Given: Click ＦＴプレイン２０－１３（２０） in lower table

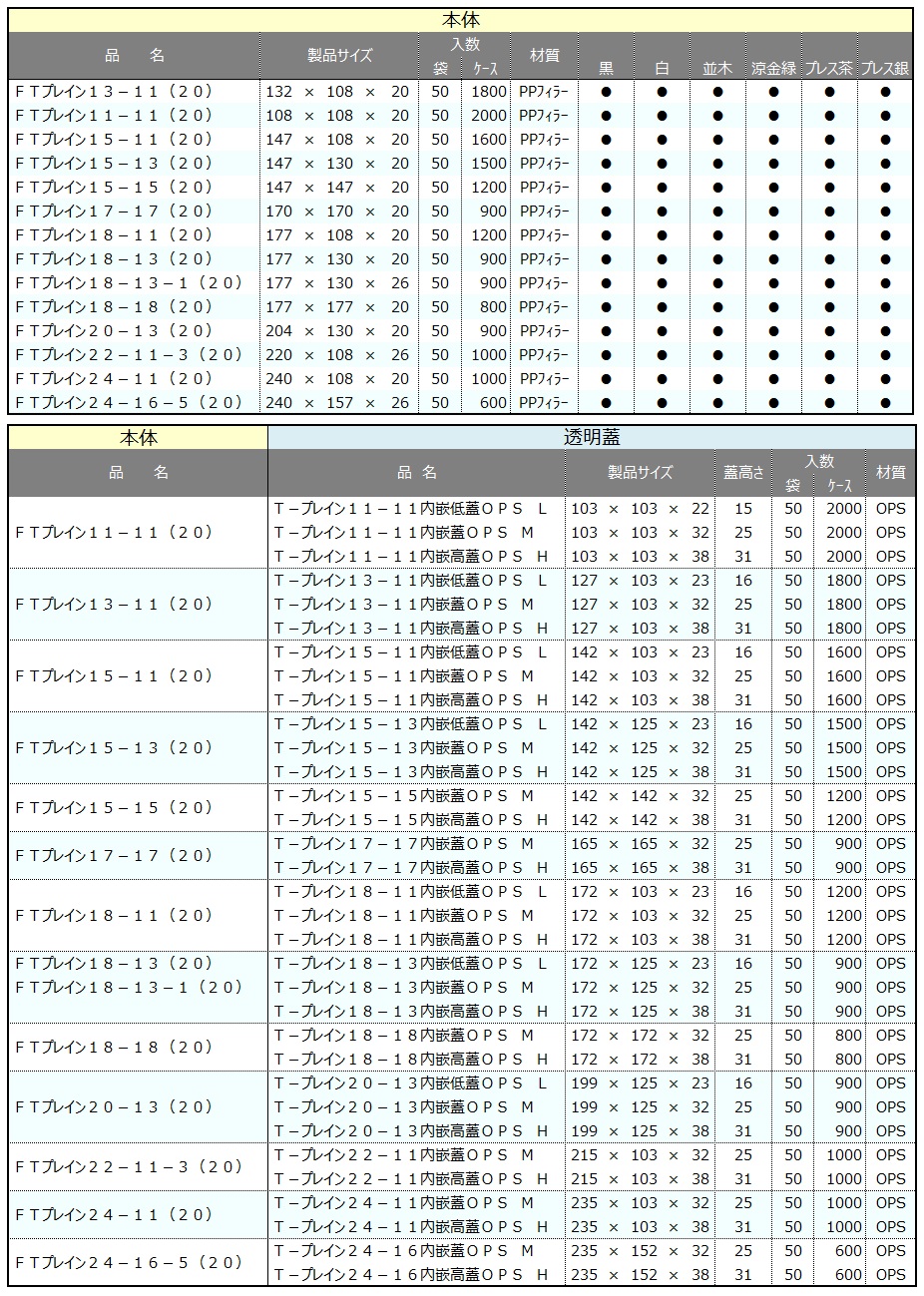Looking at the screenshot, I should pyautogui.click(x=114, y=1107).
